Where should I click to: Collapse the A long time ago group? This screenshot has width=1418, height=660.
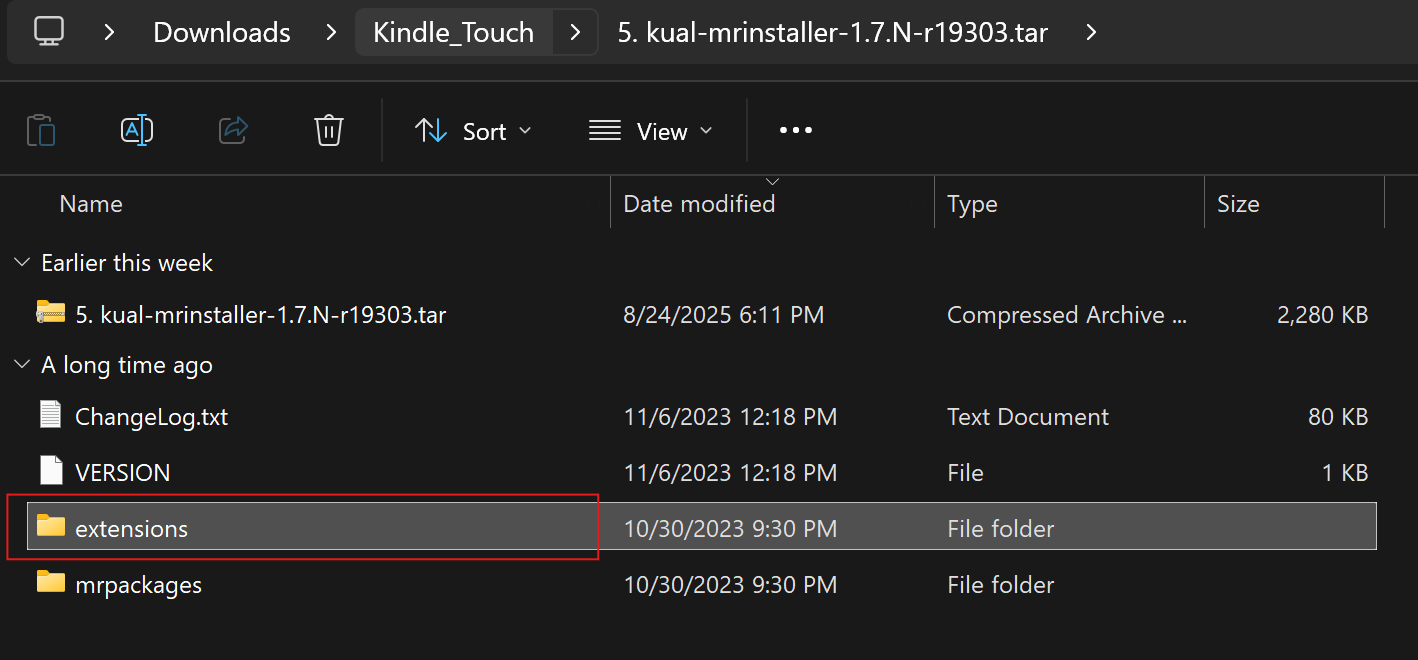tap(22, 365)
